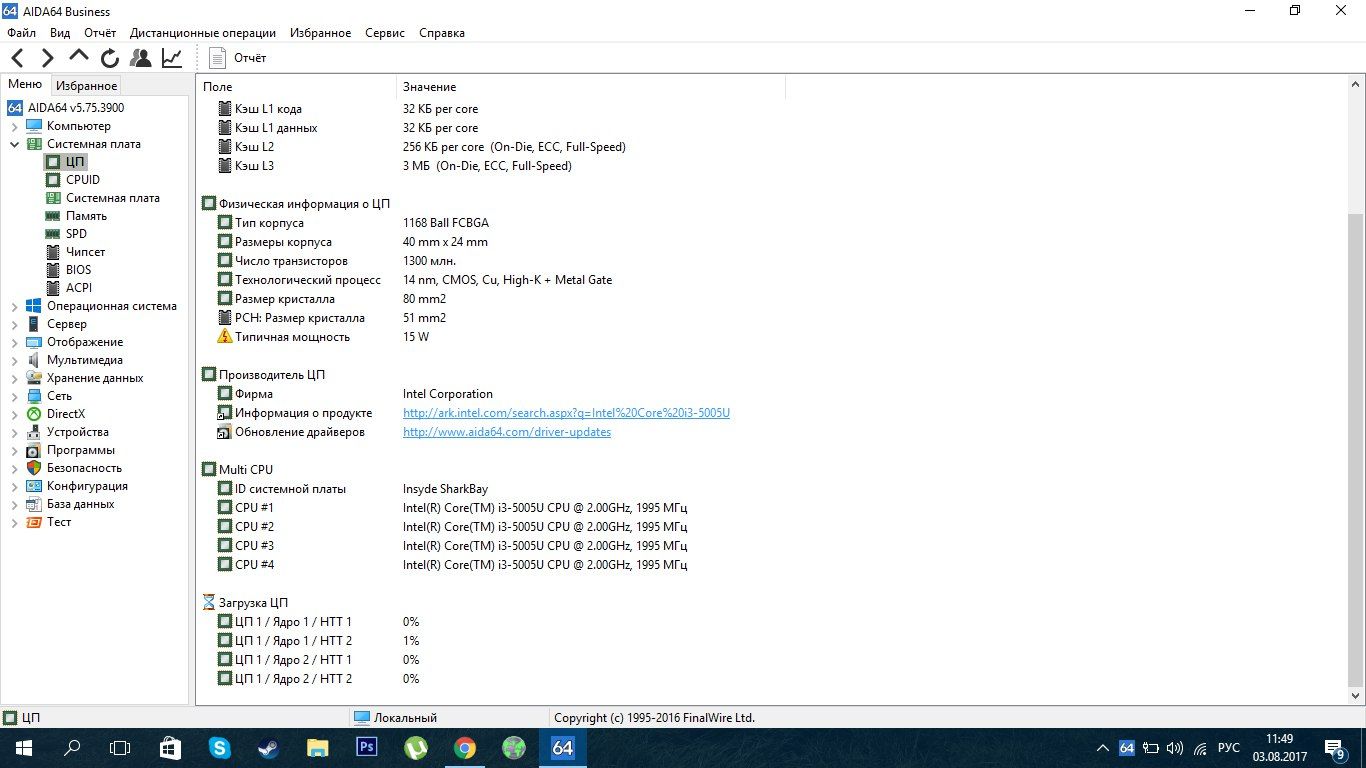Switch to the Меню tab
The width and height of the screenshot is (1366, 768).
(25, 85)
